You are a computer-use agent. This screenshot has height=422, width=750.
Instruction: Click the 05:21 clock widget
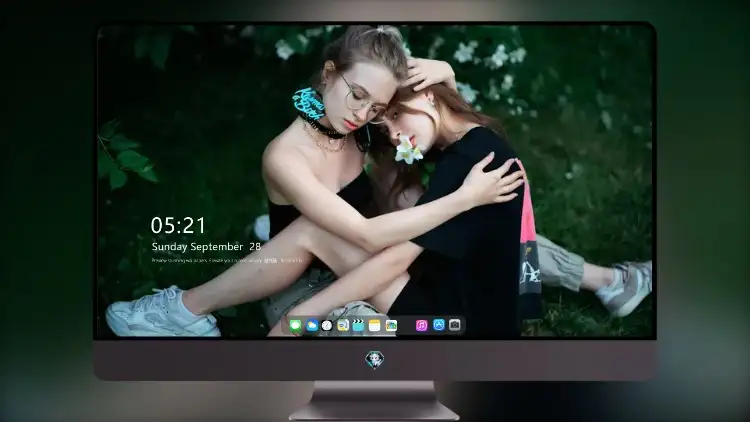click(178, 225)
